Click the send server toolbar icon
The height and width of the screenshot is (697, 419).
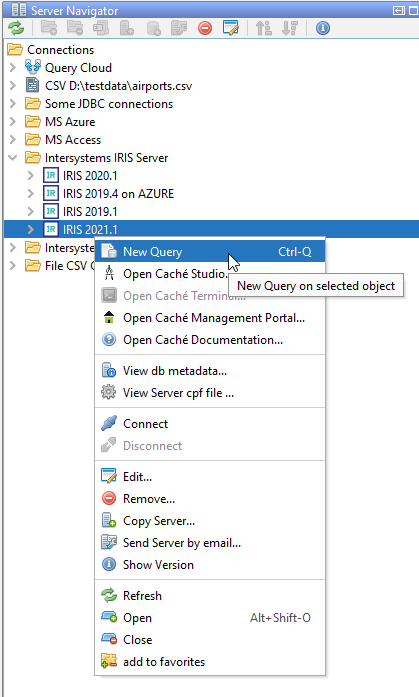[x=179, y=28]
